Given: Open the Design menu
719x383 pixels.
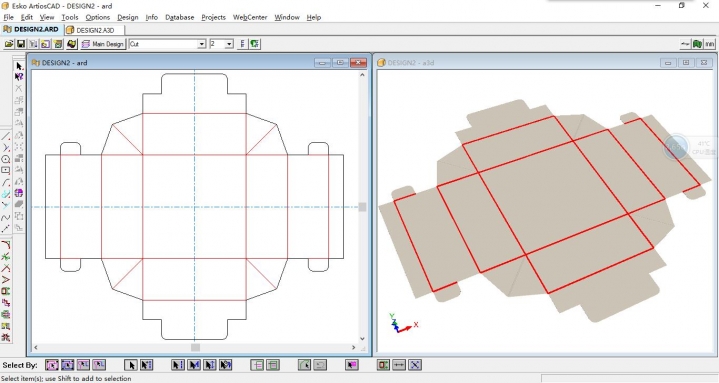Looking at the screenshot, I should [127, 17].
